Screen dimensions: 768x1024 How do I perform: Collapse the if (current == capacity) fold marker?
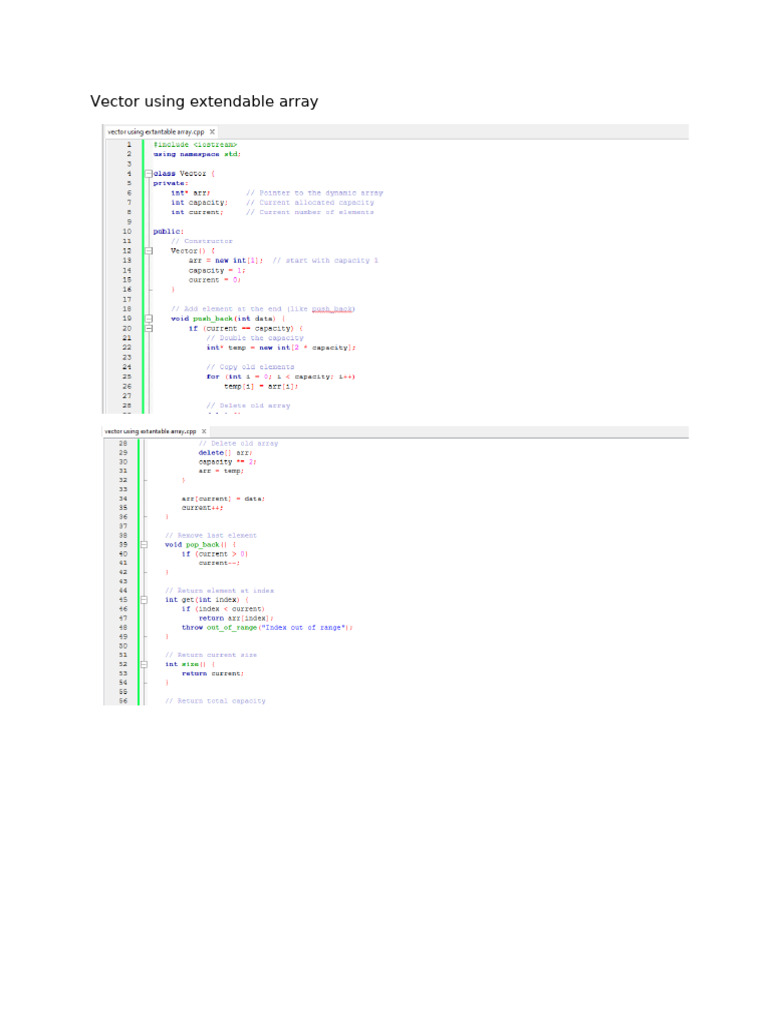coord(149,328)
